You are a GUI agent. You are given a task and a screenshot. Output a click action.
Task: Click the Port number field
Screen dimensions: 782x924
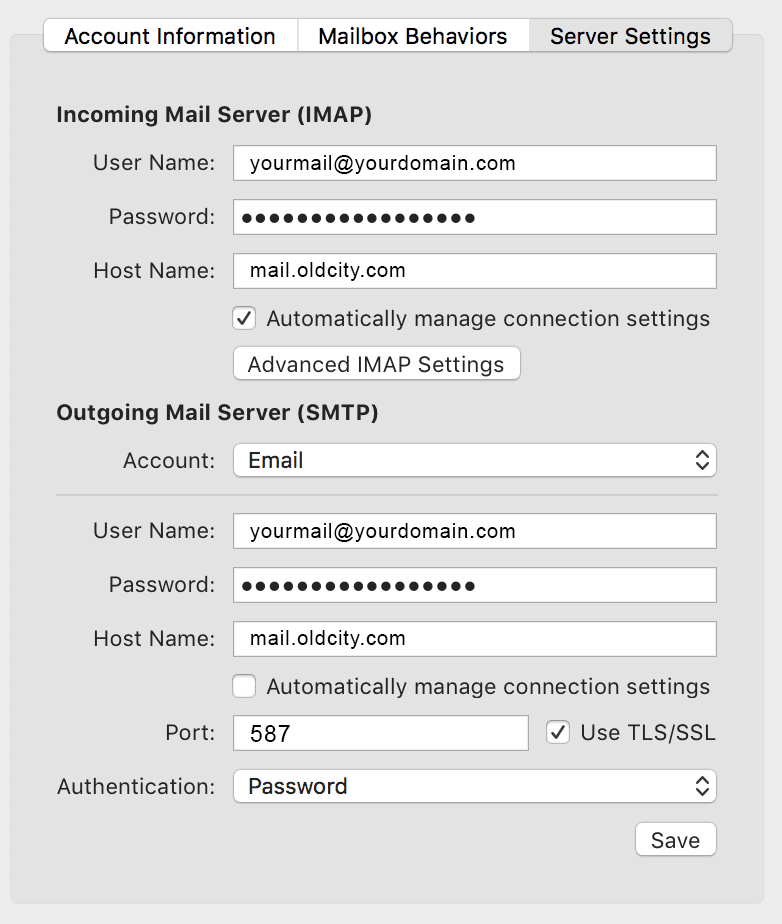[380, 733]
